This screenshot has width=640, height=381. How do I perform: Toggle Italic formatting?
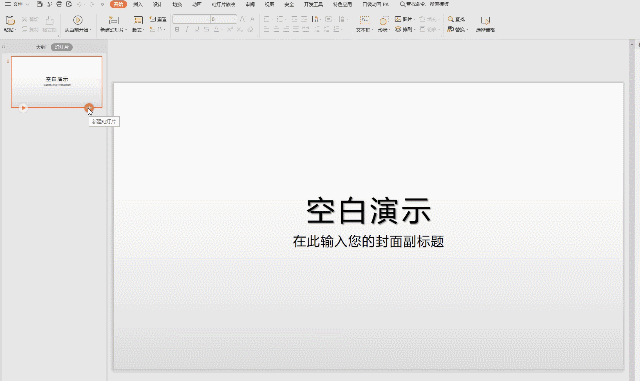tap(187, 29)
